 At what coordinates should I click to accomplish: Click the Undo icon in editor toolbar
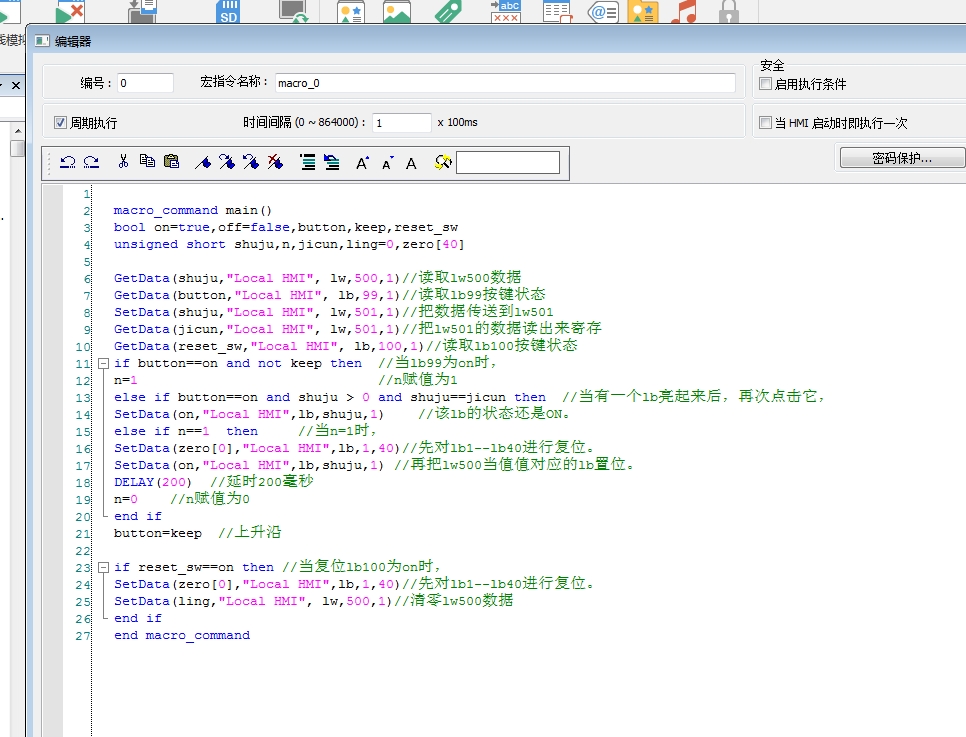point(68,162)
